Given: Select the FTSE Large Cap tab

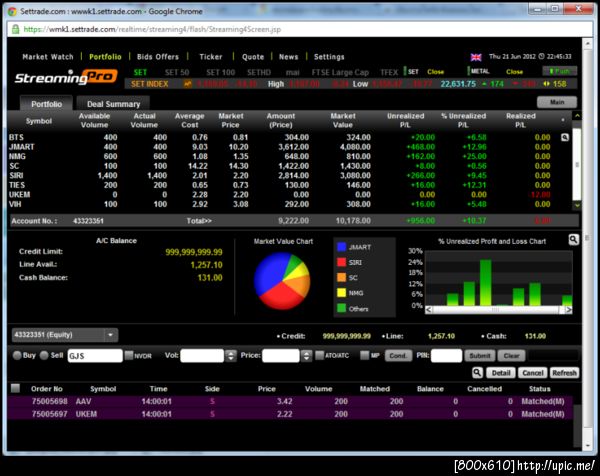Looking at the screenshot, I should [340, 72].
